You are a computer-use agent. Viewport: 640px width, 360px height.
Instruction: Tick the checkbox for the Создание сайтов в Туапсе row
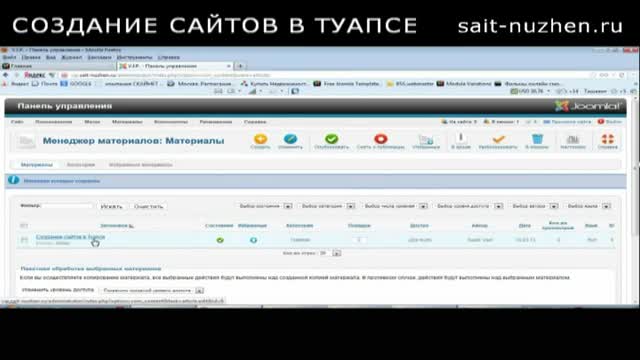24,240
